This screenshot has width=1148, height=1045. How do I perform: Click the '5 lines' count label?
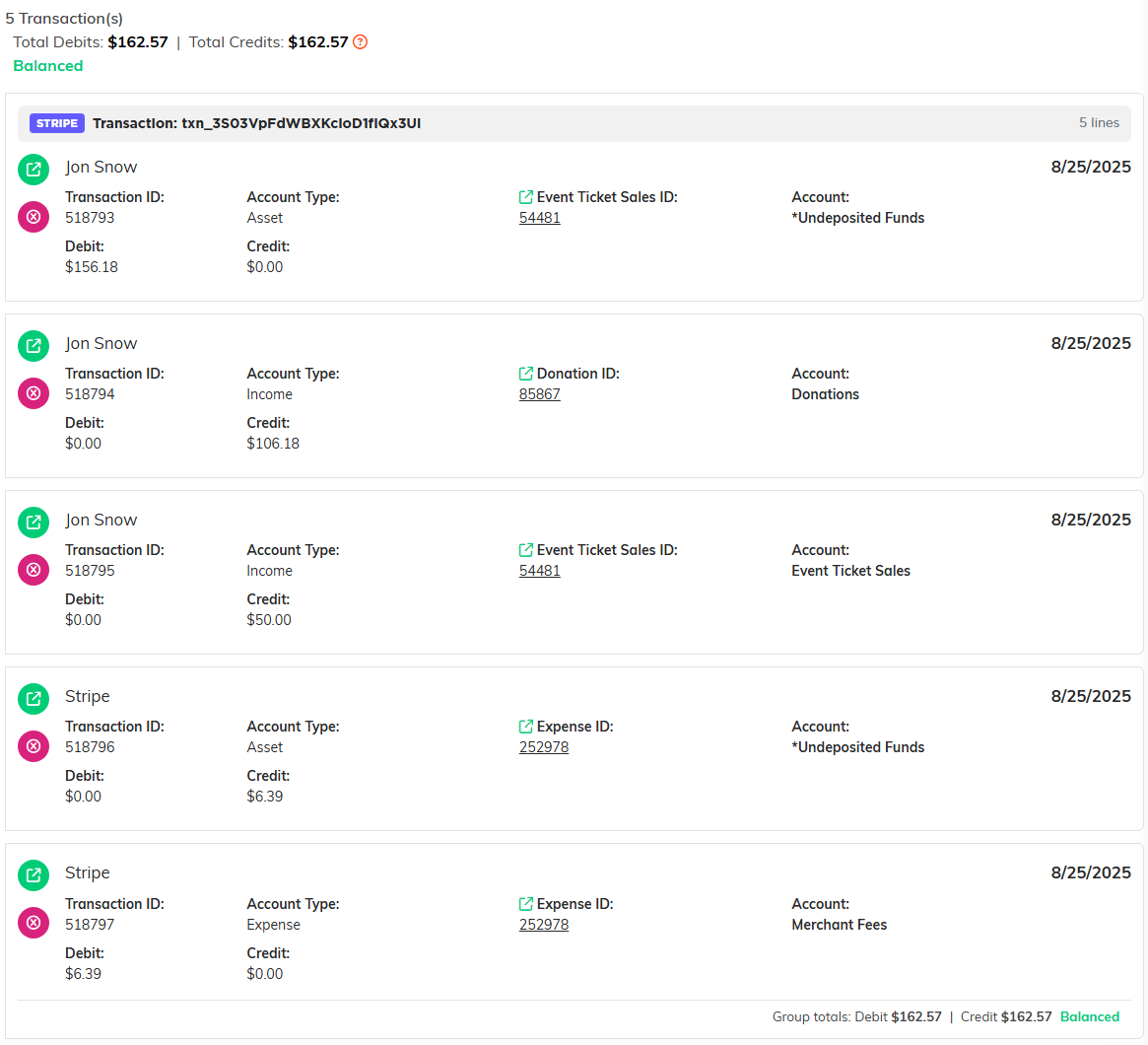[1099, 123]
